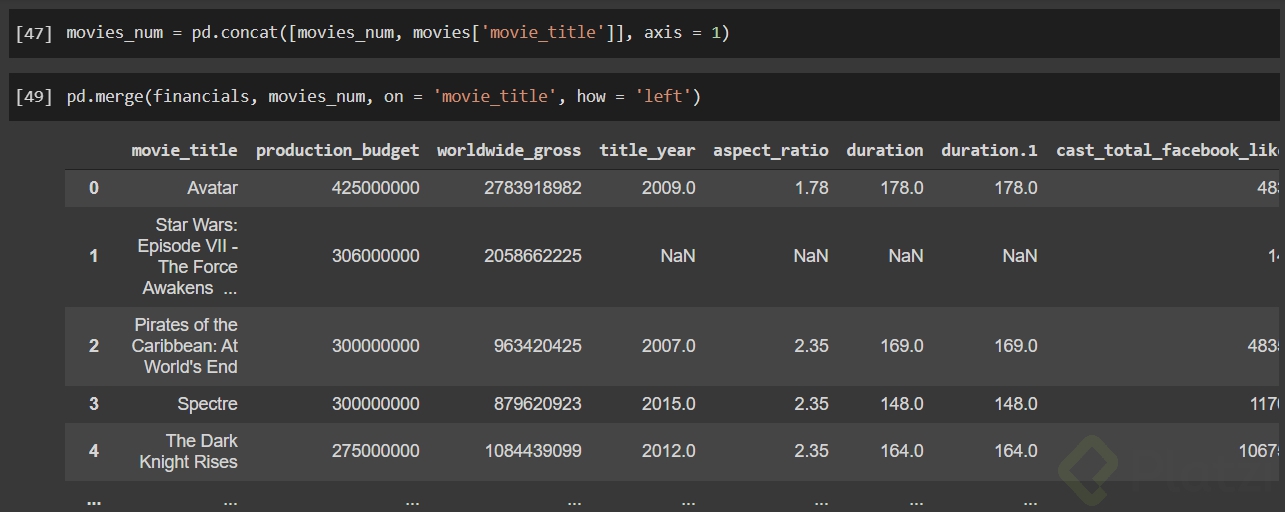Click the 1.78 aspect ratio value

click(x=811, y=188)
